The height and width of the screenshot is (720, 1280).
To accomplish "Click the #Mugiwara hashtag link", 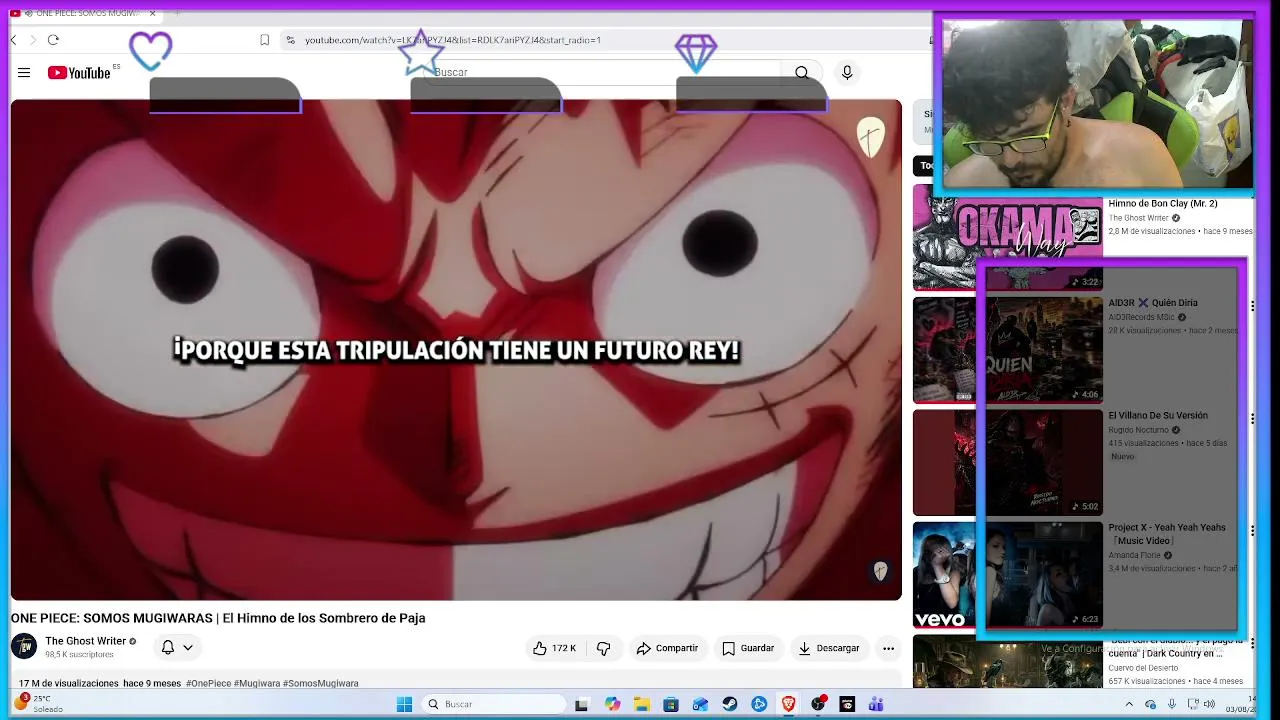I will [257, 683].
